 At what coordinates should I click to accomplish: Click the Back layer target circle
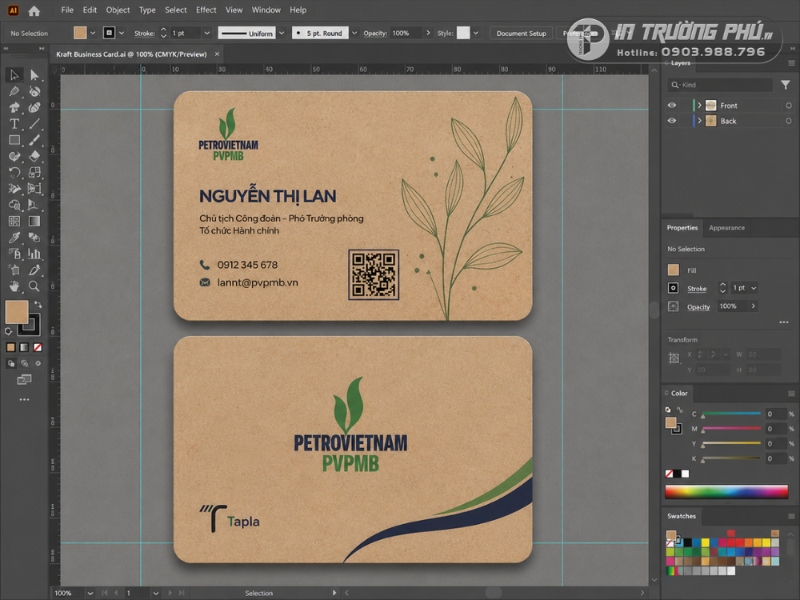pos(789,121)
